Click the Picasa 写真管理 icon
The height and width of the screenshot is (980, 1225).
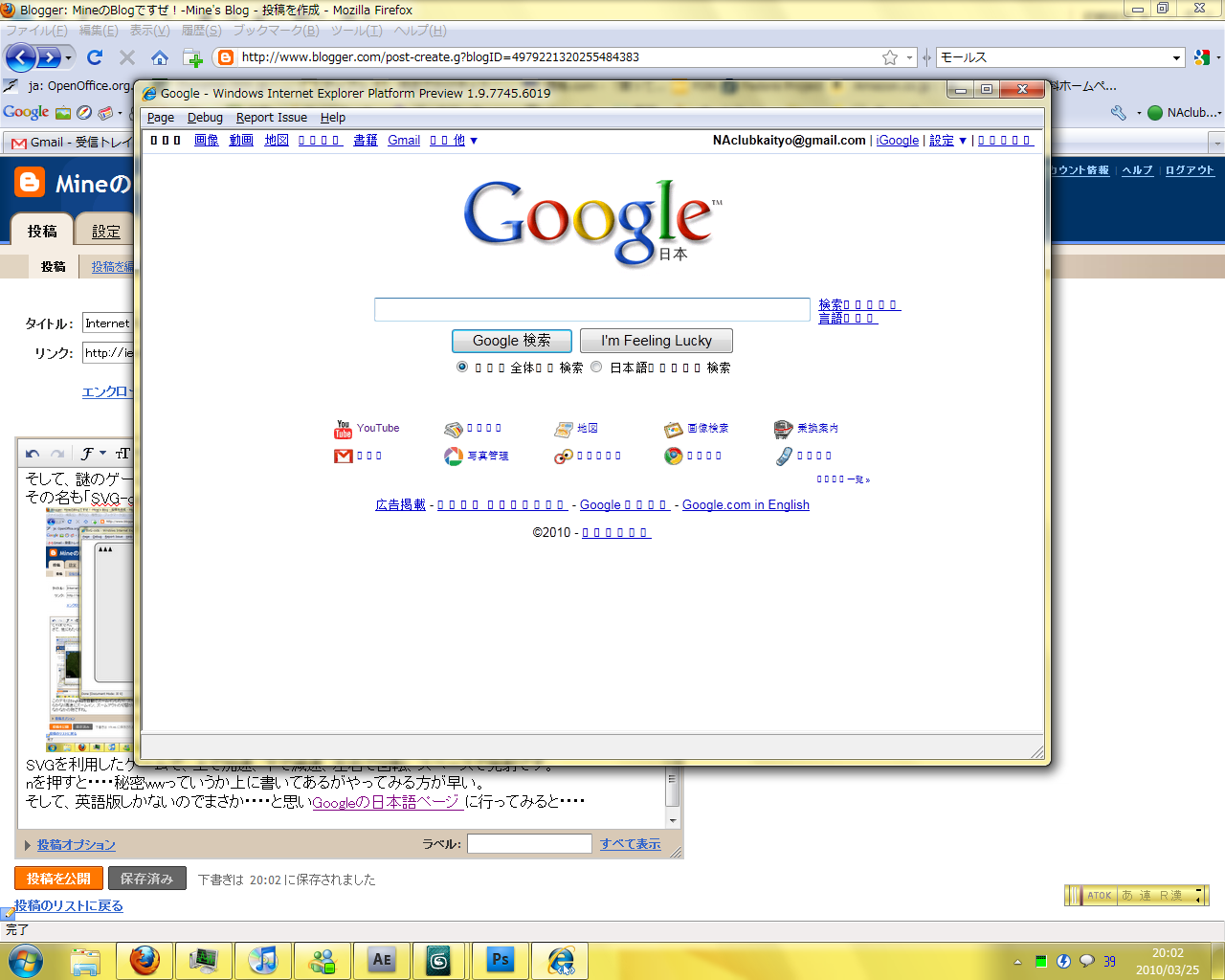(454, 457)
